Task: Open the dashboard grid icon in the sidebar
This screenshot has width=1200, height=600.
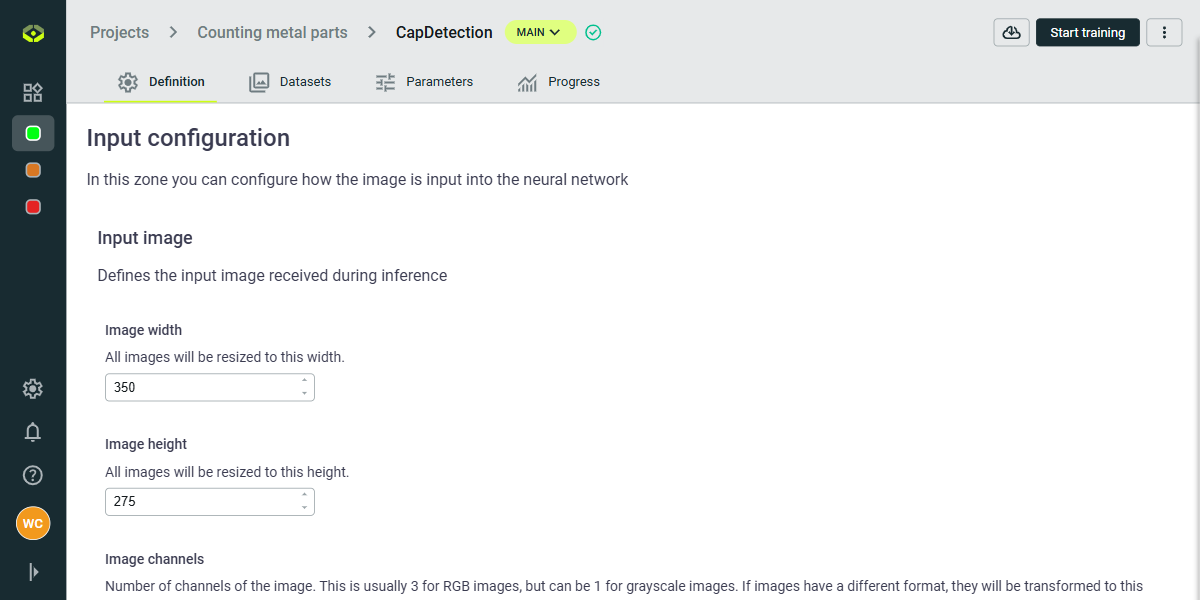Action: pyautogui.click(x=33, y=93)
